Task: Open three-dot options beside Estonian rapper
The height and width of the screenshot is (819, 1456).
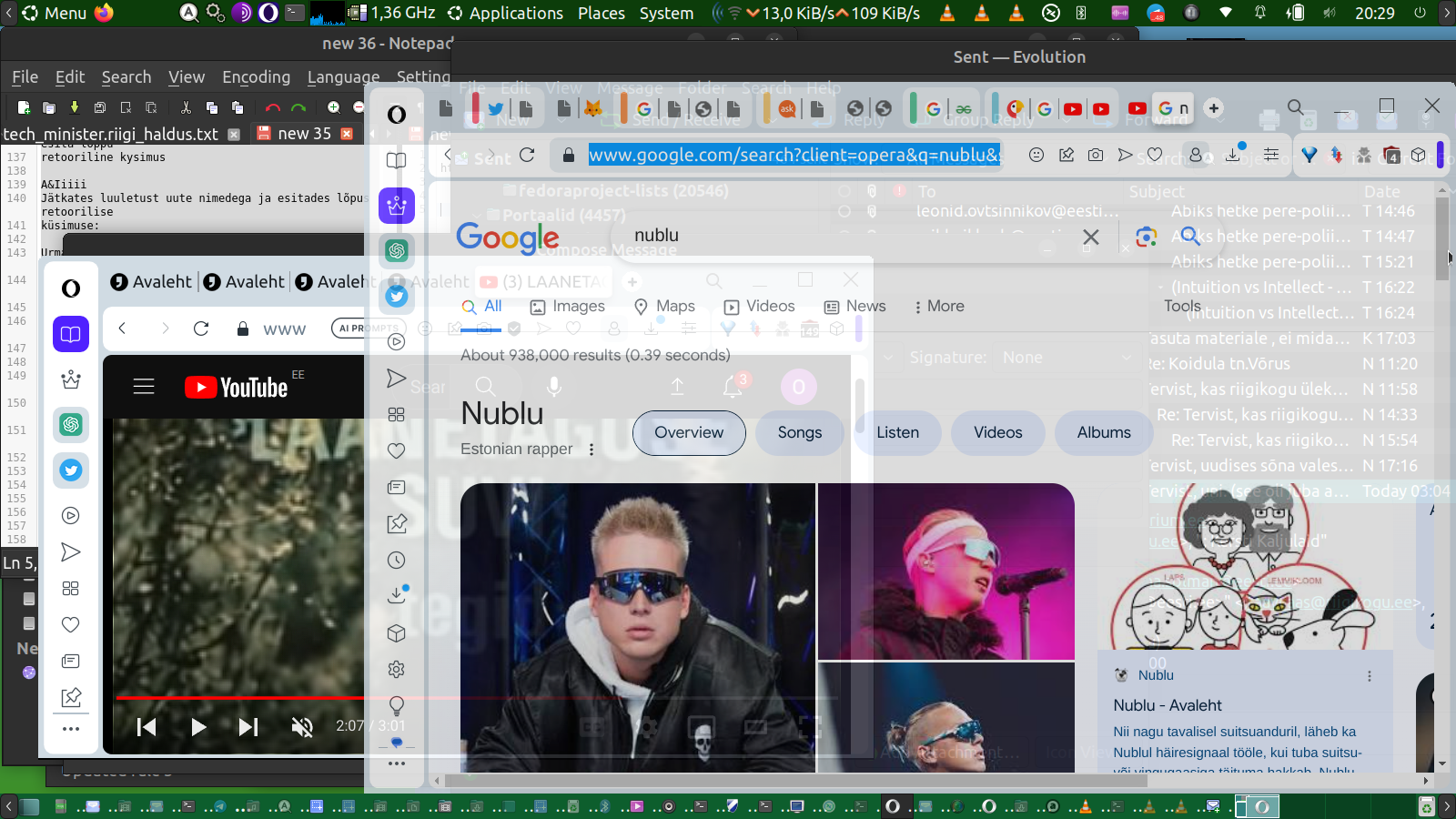Action: [x=591, y=450]
